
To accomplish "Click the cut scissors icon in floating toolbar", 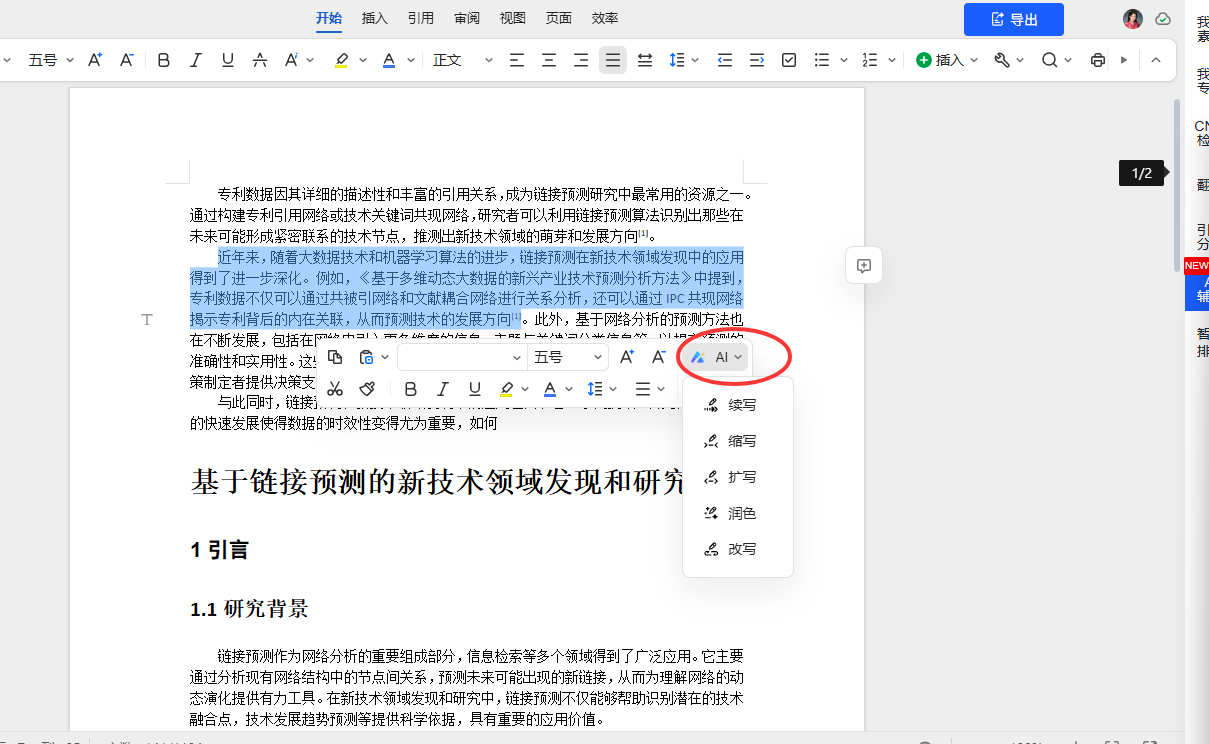I will click(335, 389).
